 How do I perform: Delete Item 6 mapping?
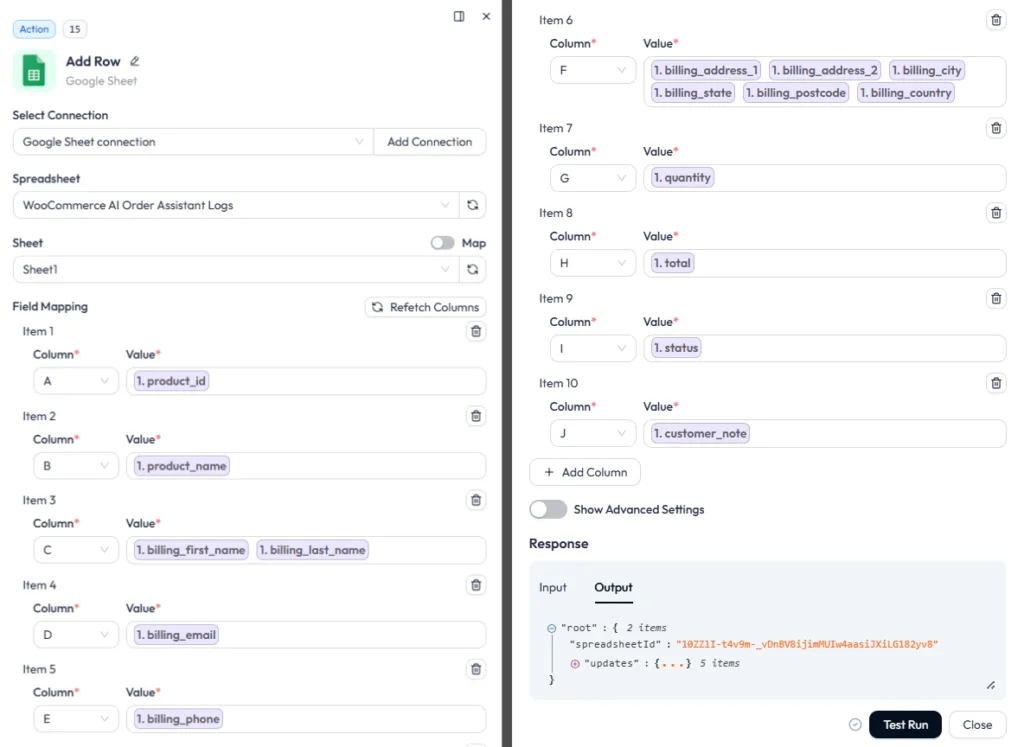[996, 20]
